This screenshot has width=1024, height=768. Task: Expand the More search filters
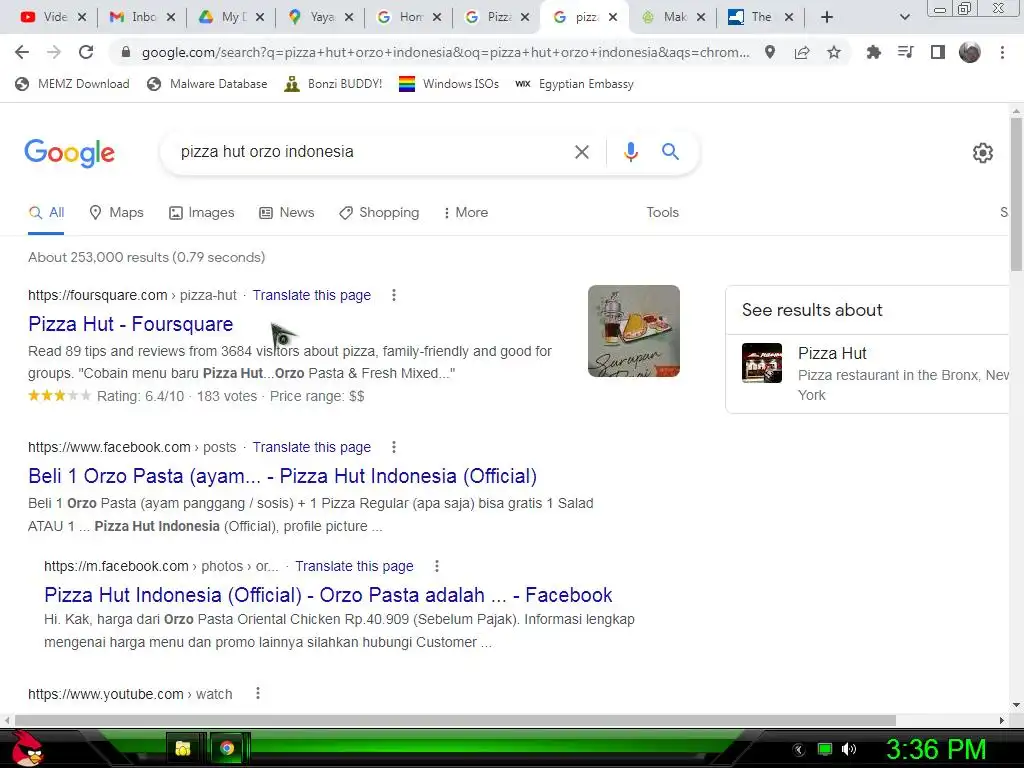point(465,213)
